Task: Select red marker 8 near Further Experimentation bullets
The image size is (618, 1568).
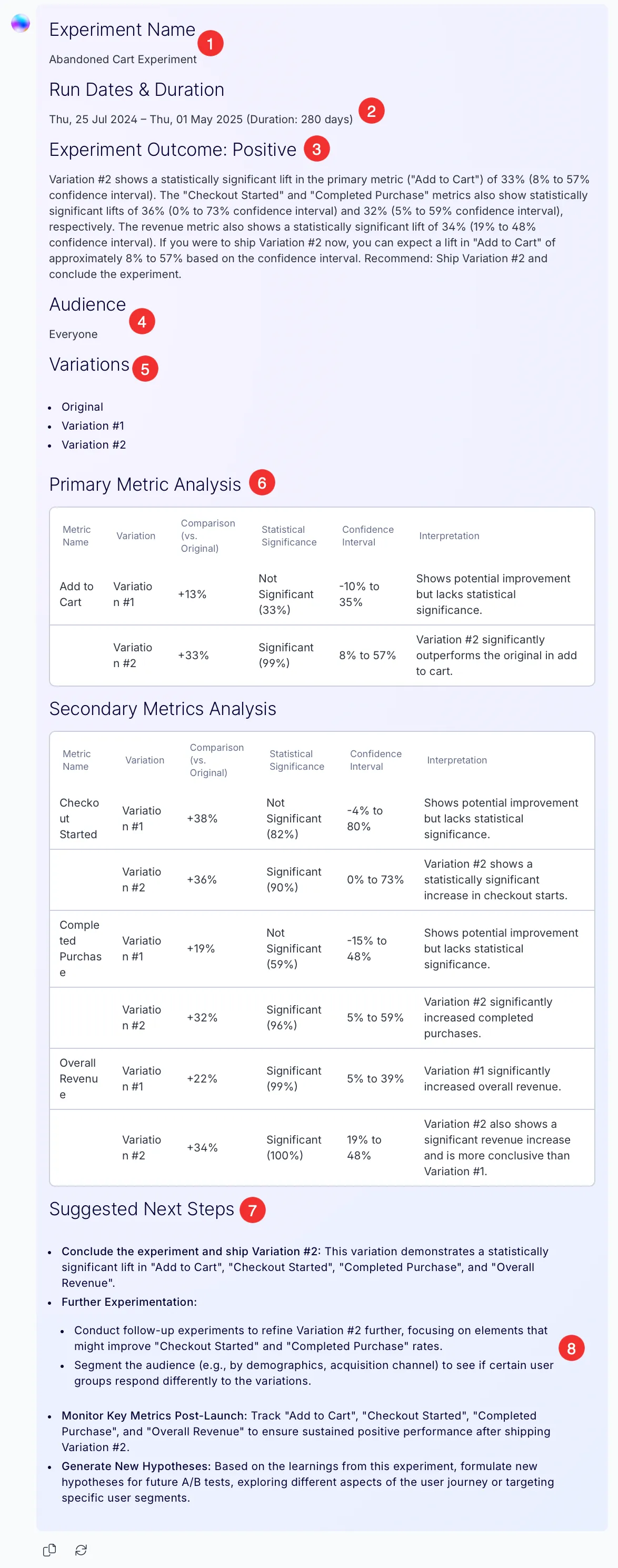Action: (x=571, y=1348)
